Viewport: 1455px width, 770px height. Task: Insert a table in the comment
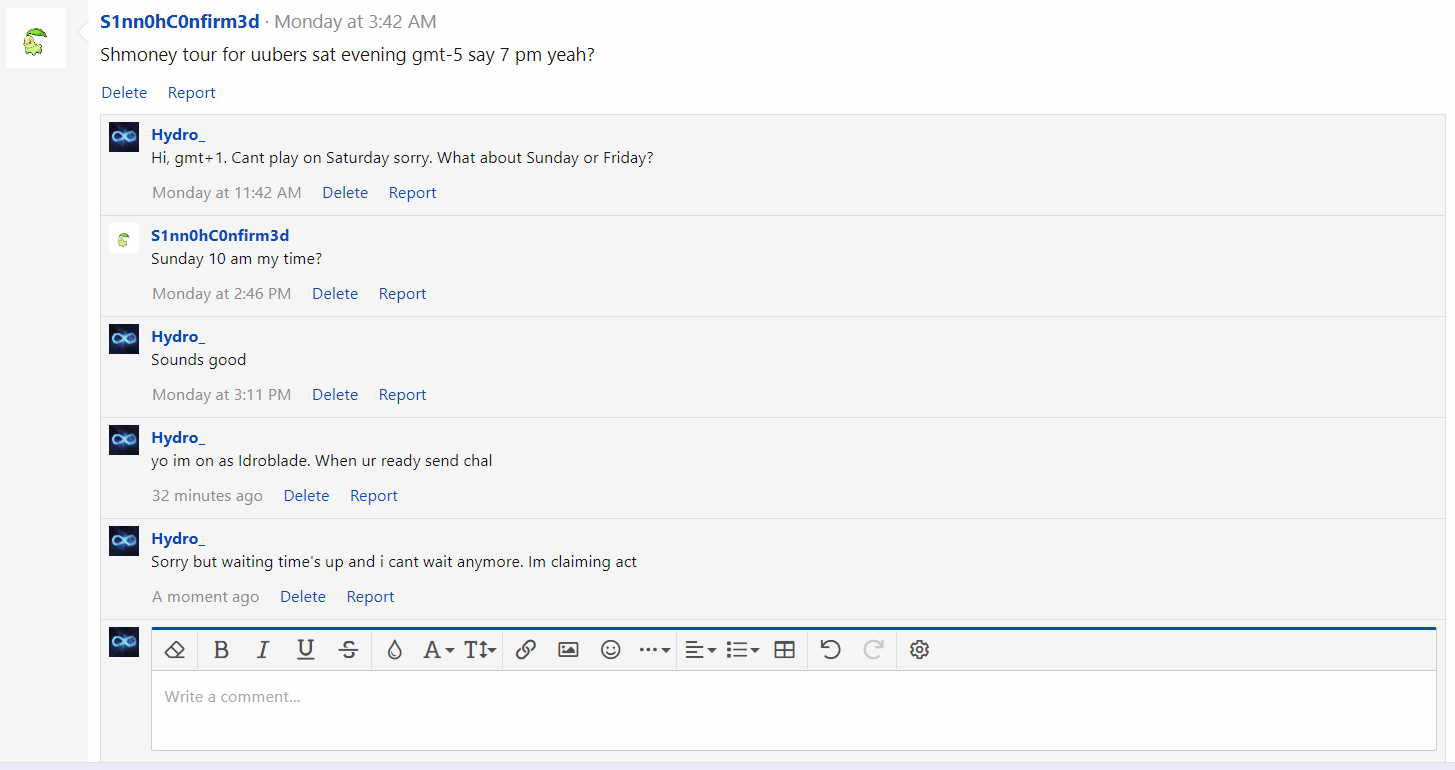(x=785, y=650)
